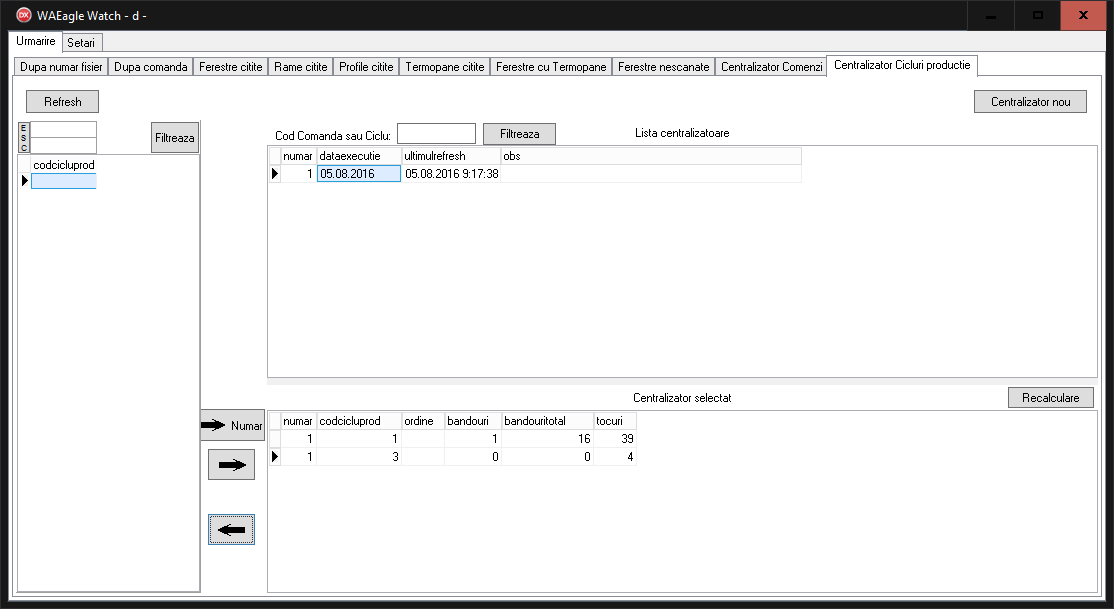Click upper filter input beside ESC

click(x=64, y=129)
